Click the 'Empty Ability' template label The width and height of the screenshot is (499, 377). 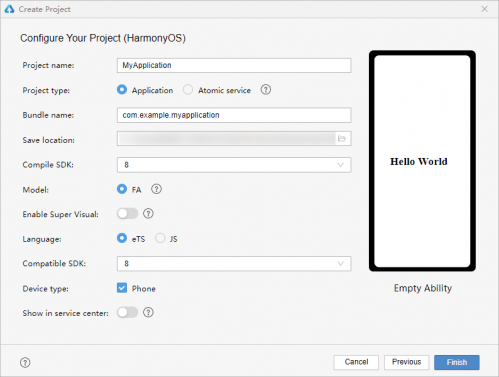tap(423, 288)
